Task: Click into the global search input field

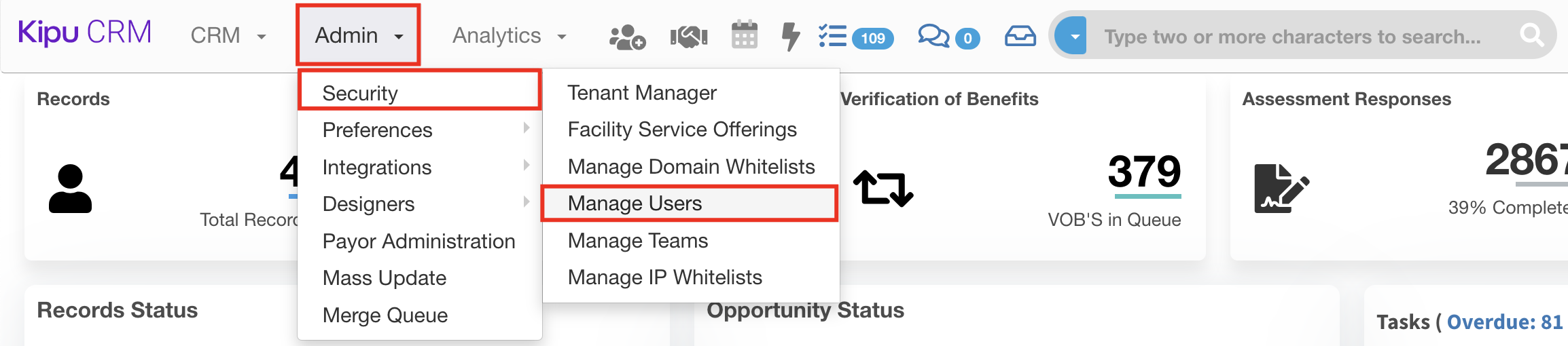Action: click(1291, 37)
